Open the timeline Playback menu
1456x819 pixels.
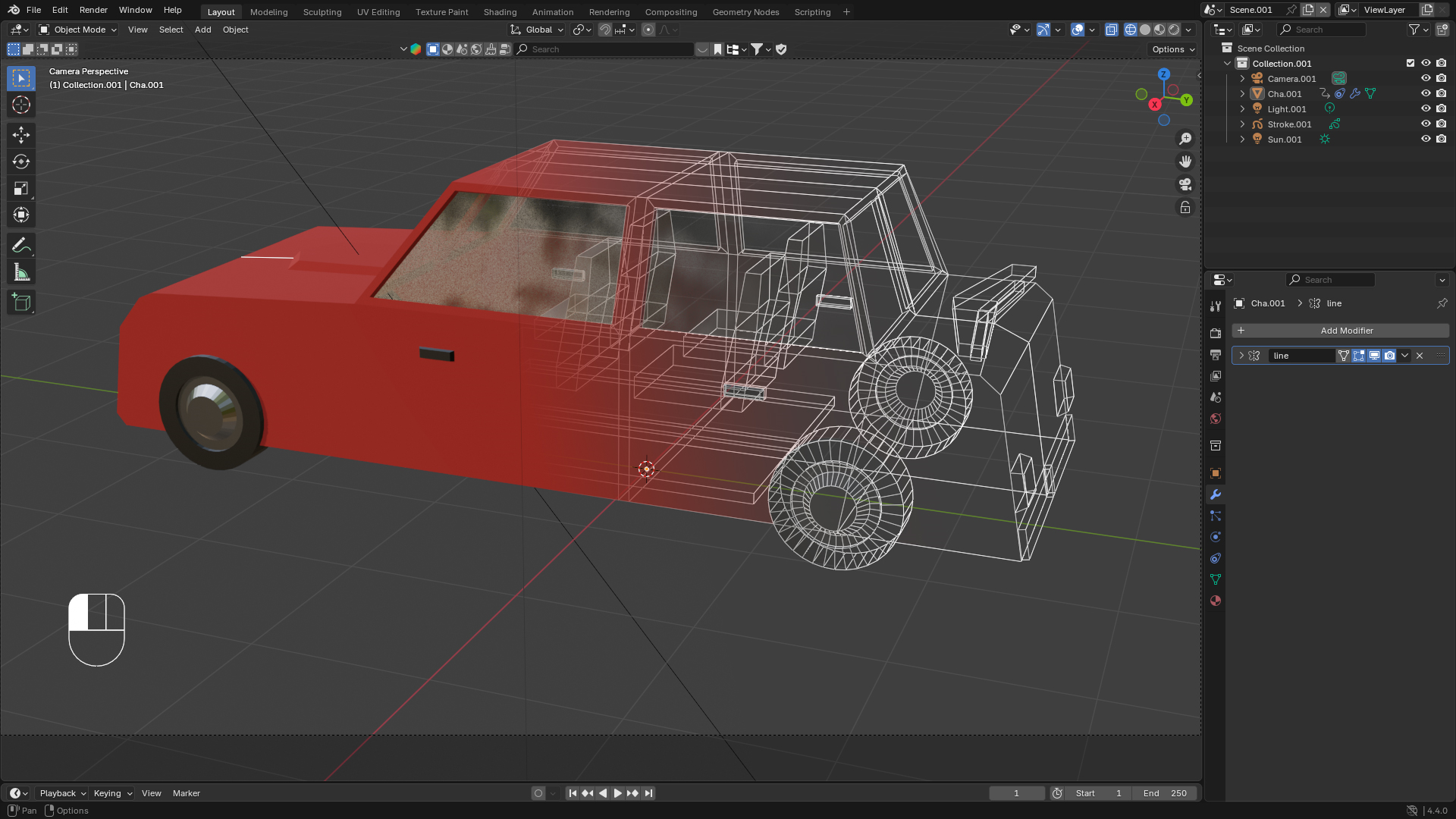[62, 793]
